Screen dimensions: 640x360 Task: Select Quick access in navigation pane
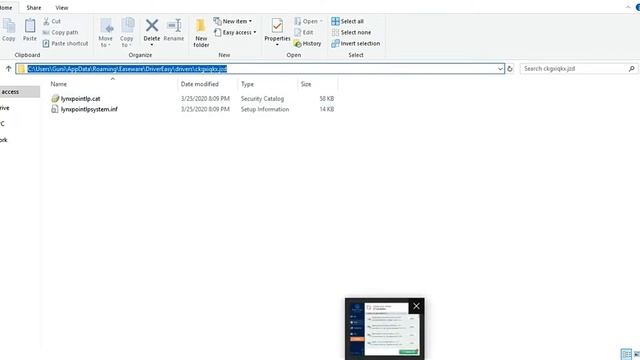point(20,92)
